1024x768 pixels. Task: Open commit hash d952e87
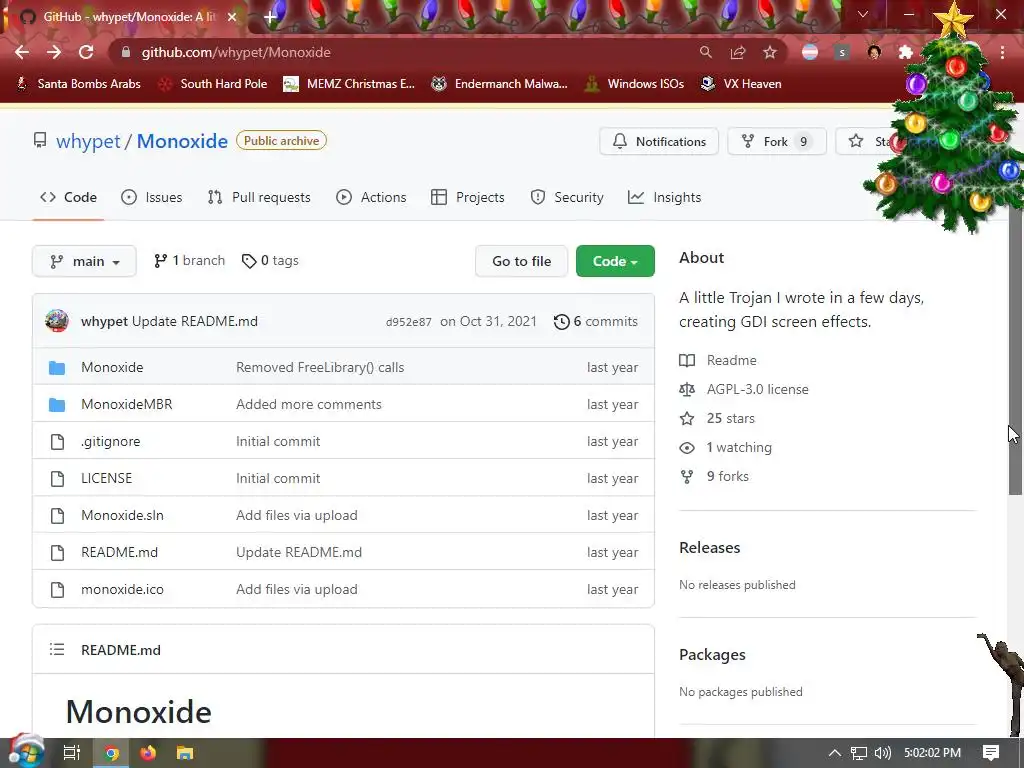coord(408,322)
